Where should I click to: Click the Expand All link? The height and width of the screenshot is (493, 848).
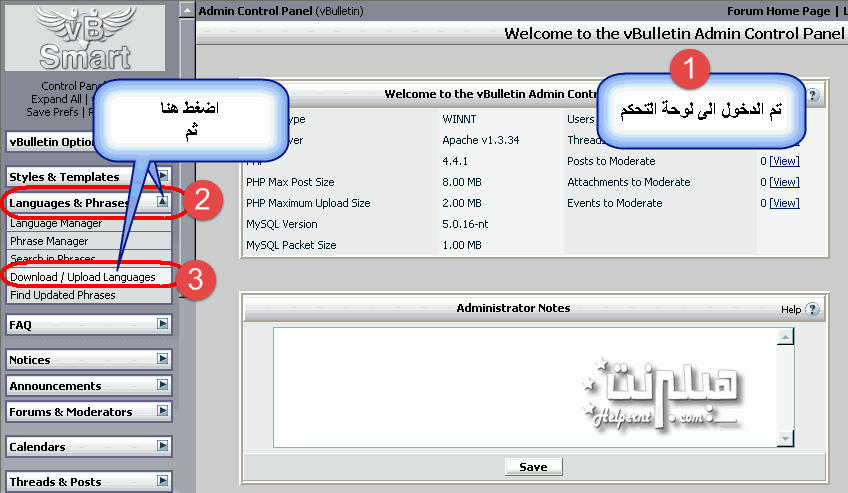tap(56, 99)
